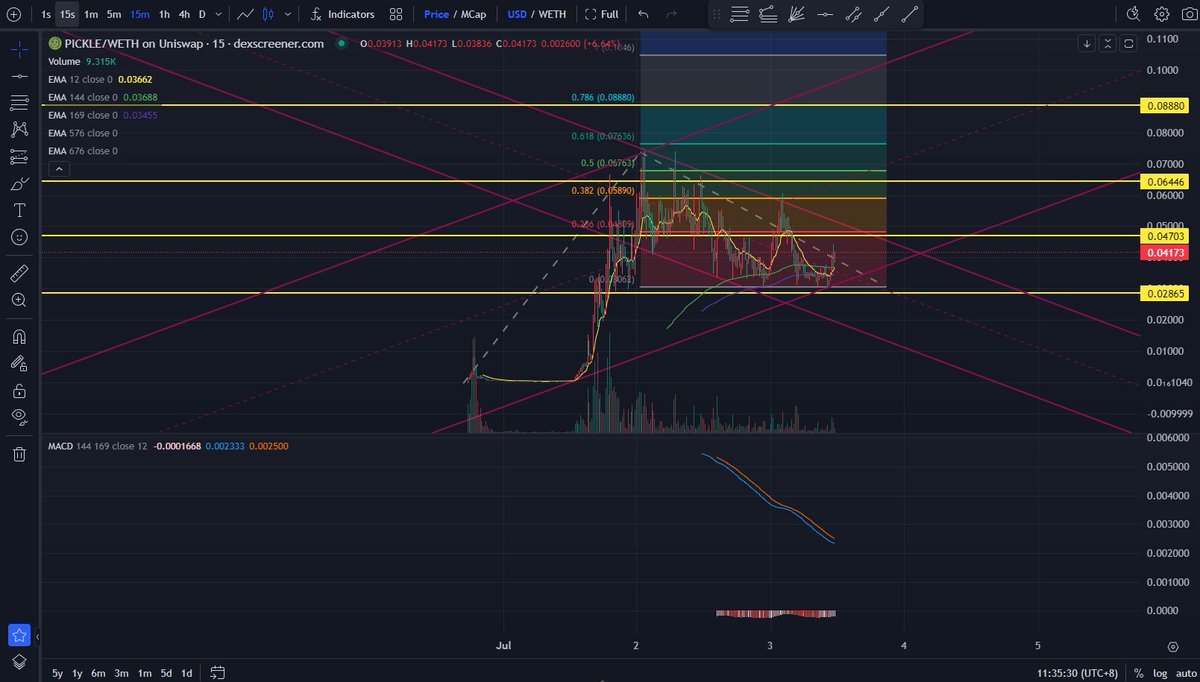Viewport: 1200px width, 682px height.
Task: Open chart time axis settings icon
Action: pos(1173,647)
